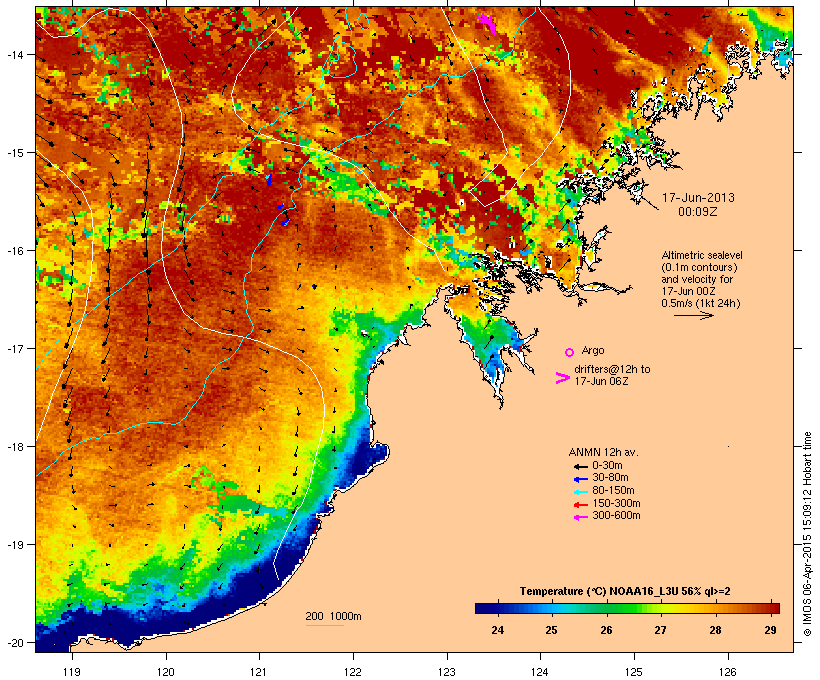The width and height of the screenshot is (820, 680).
Task: Click the Temperature NOAA16_L3U colorbar title
Action: click(x=625, y=591)
